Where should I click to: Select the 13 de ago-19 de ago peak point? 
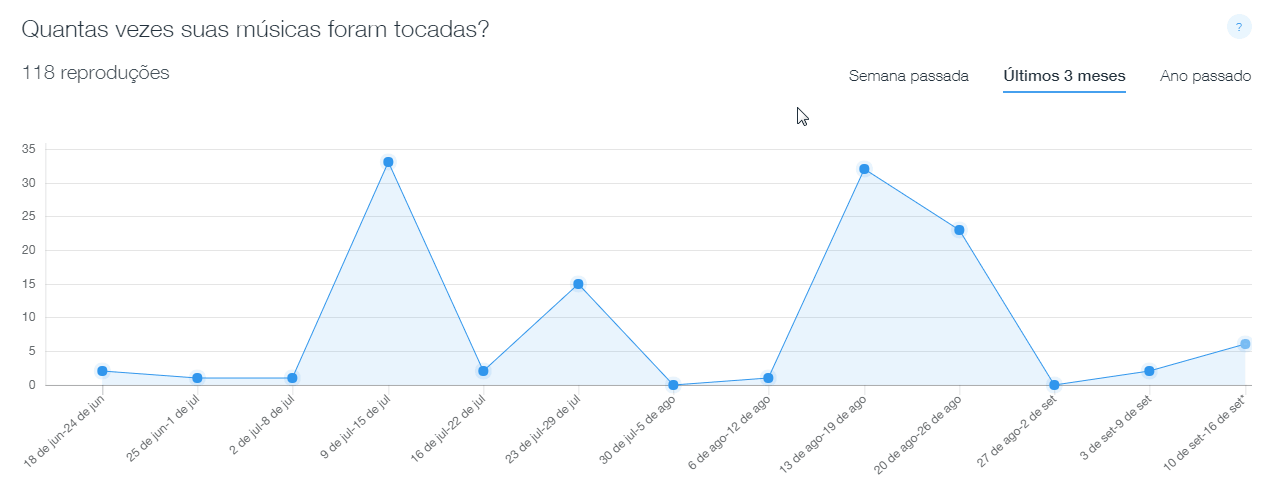pos(864,169)
